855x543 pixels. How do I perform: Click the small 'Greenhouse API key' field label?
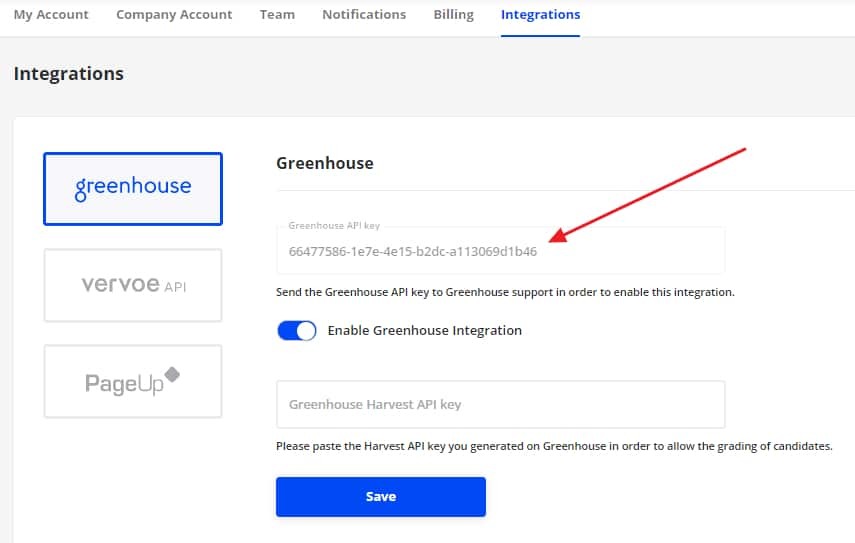point(334,227)
